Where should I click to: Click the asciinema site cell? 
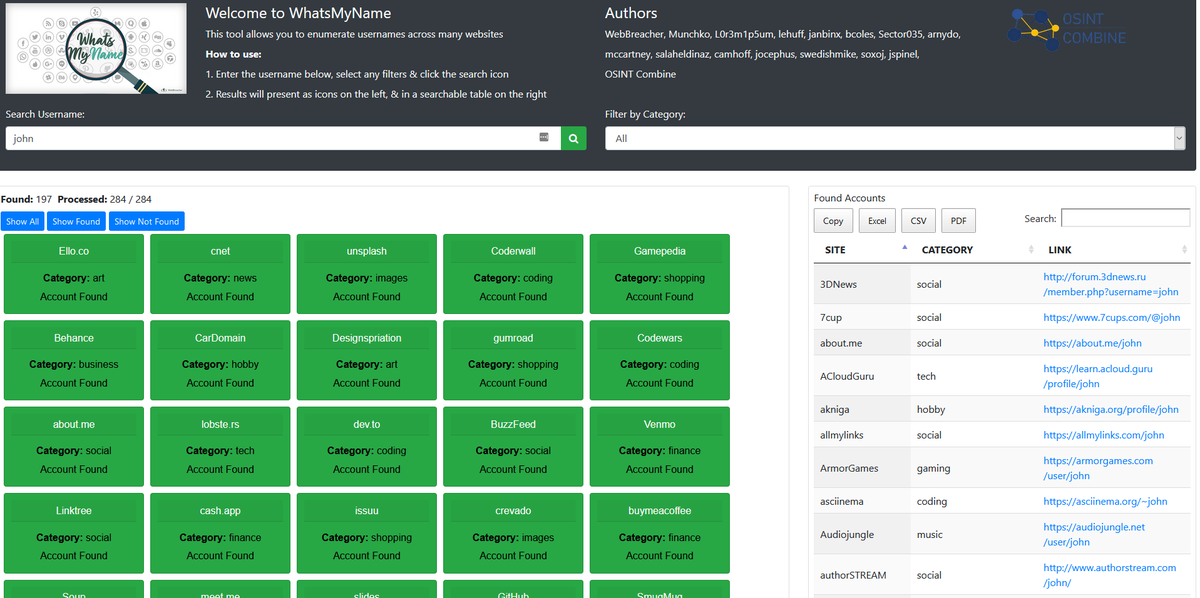point(862,501)
